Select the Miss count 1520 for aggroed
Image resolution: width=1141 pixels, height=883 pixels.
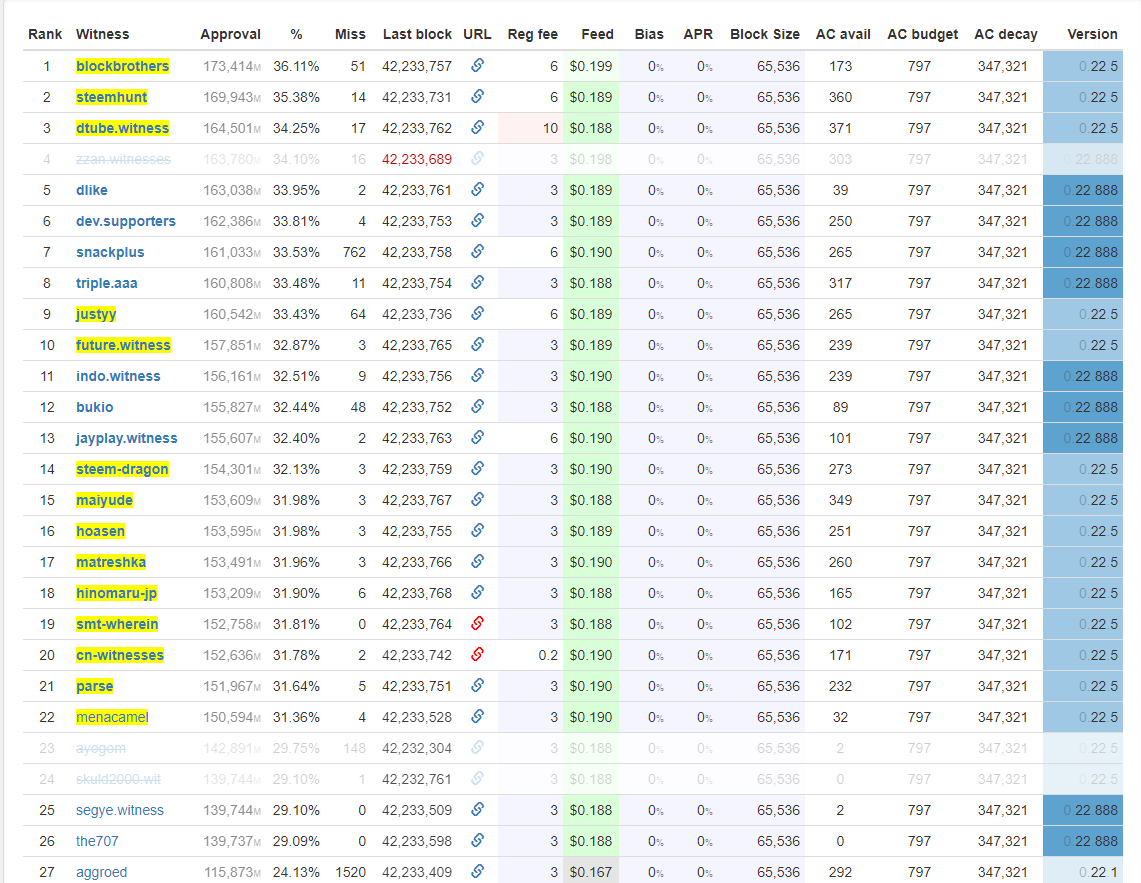(x=350, y=872)
